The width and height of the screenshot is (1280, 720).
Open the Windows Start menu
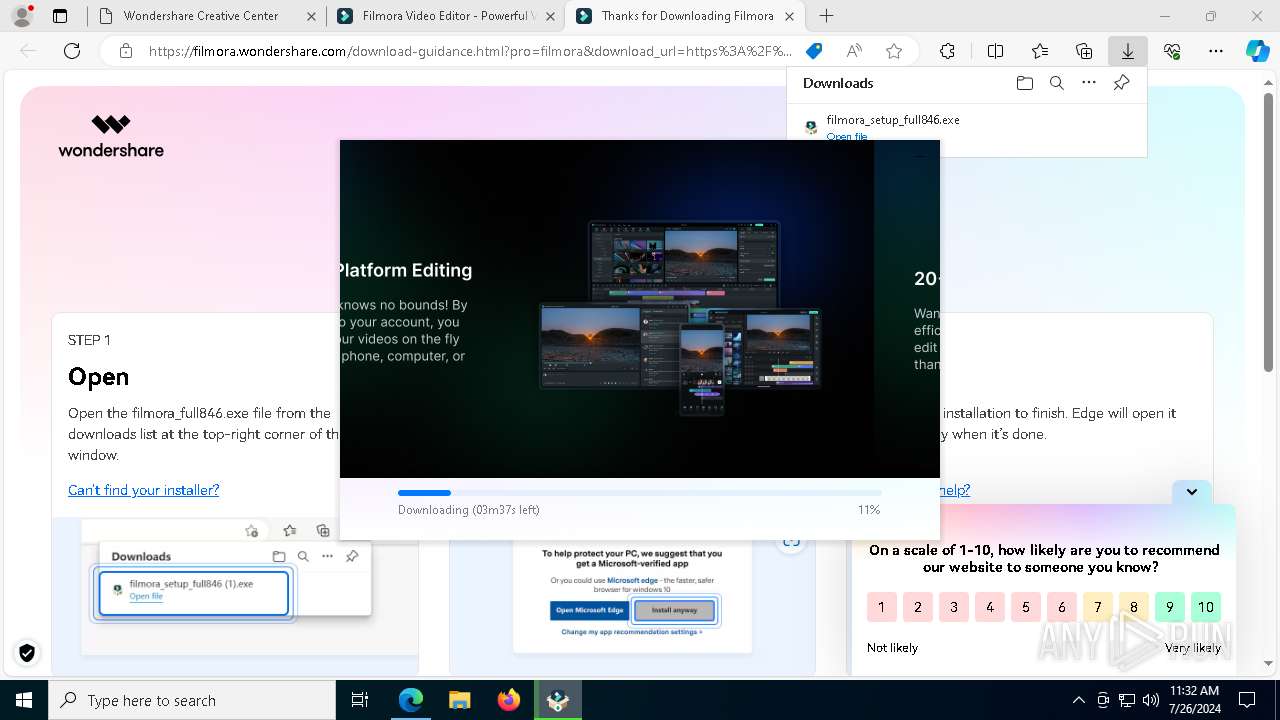pyautogui.click(x=24, y=700)
